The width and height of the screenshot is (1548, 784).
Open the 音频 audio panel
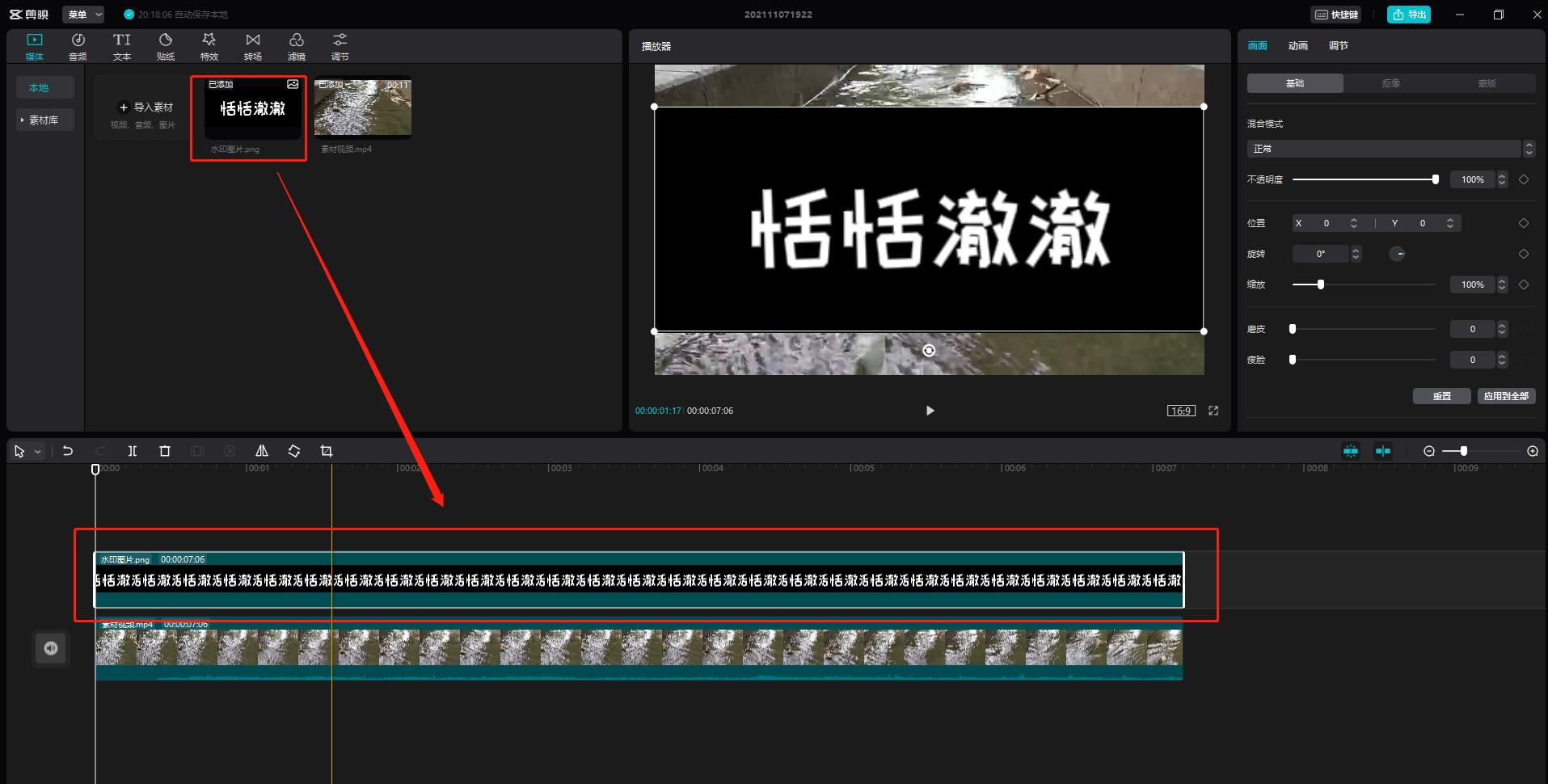click(78, 45)
